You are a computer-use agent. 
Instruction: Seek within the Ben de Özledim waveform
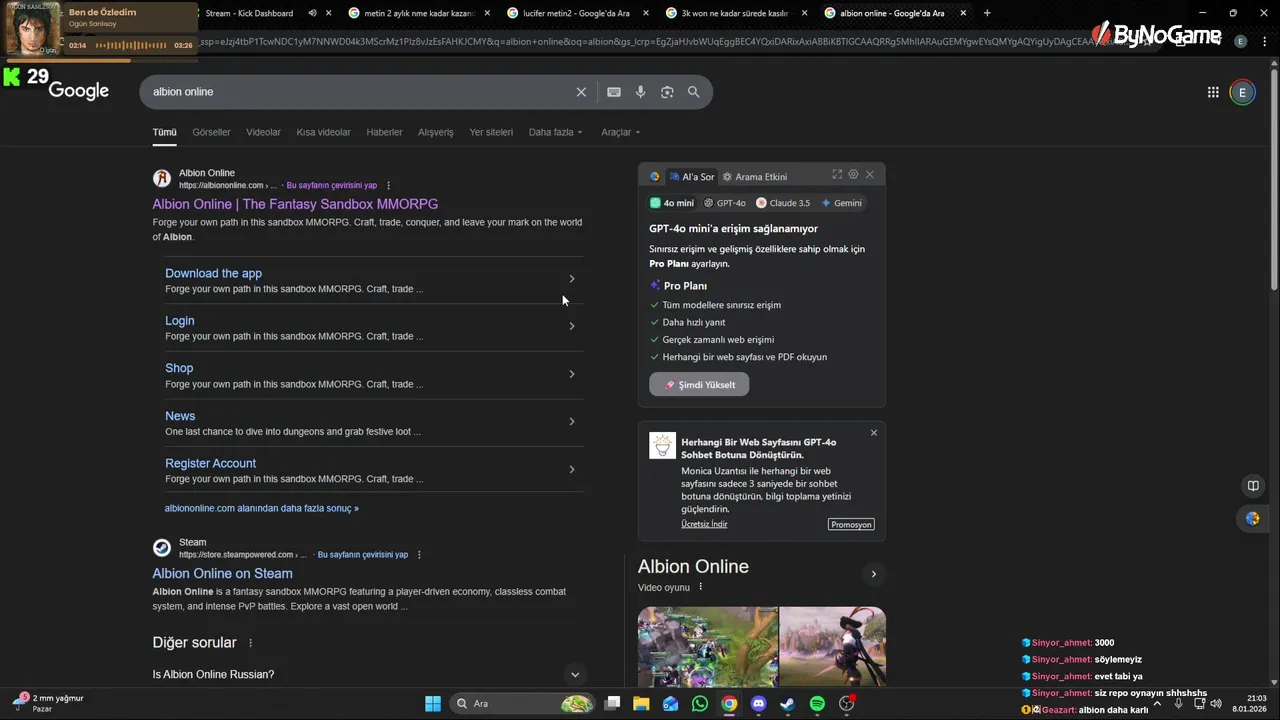coord(130,46)
